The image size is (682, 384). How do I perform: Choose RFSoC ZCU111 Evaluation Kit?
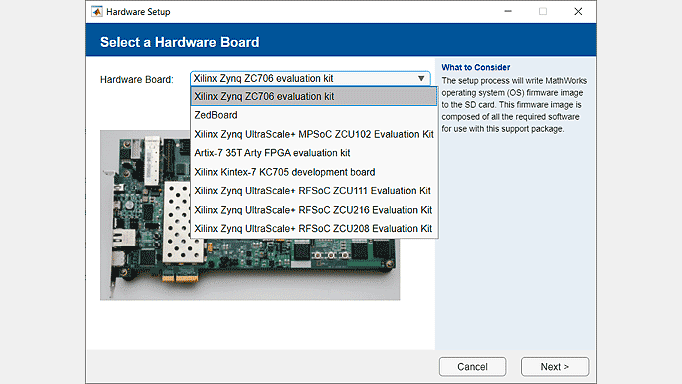[314, 191]
